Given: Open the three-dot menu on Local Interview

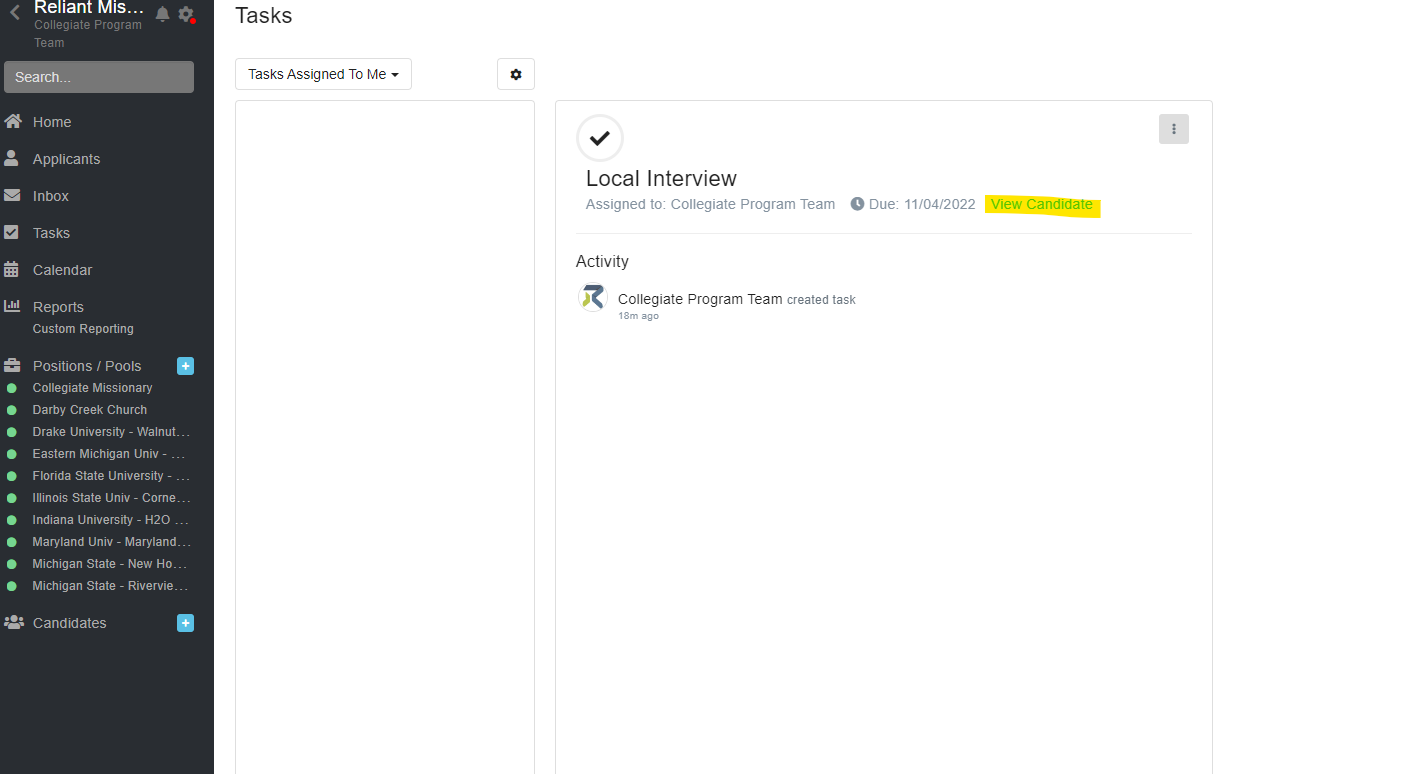Looking at the screenshot, I should pyautogui.click(x=1173, y=129).
